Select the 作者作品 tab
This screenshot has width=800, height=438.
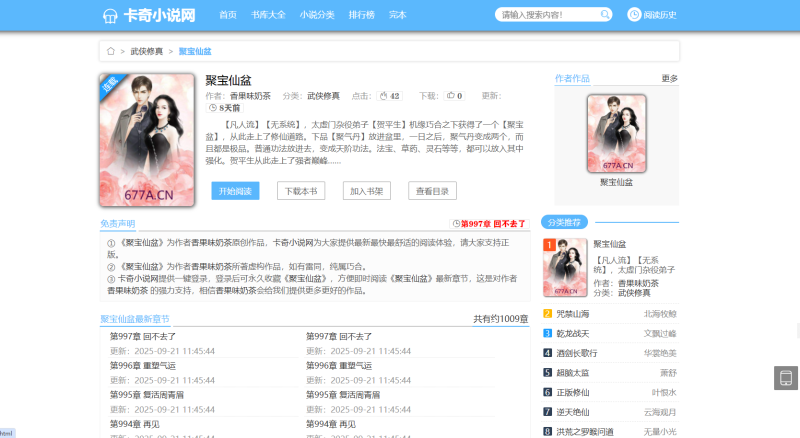[x=572, y=78]
